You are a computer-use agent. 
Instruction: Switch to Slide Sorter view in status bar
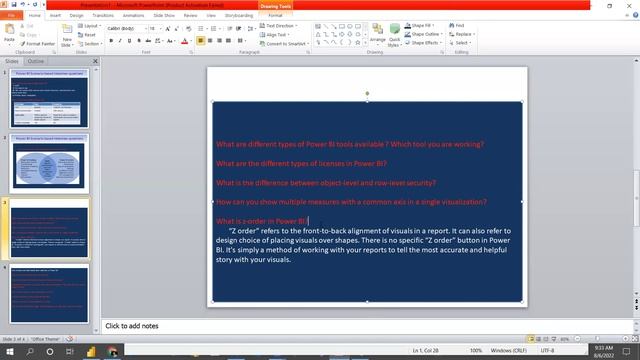click(x=539, y=339)
